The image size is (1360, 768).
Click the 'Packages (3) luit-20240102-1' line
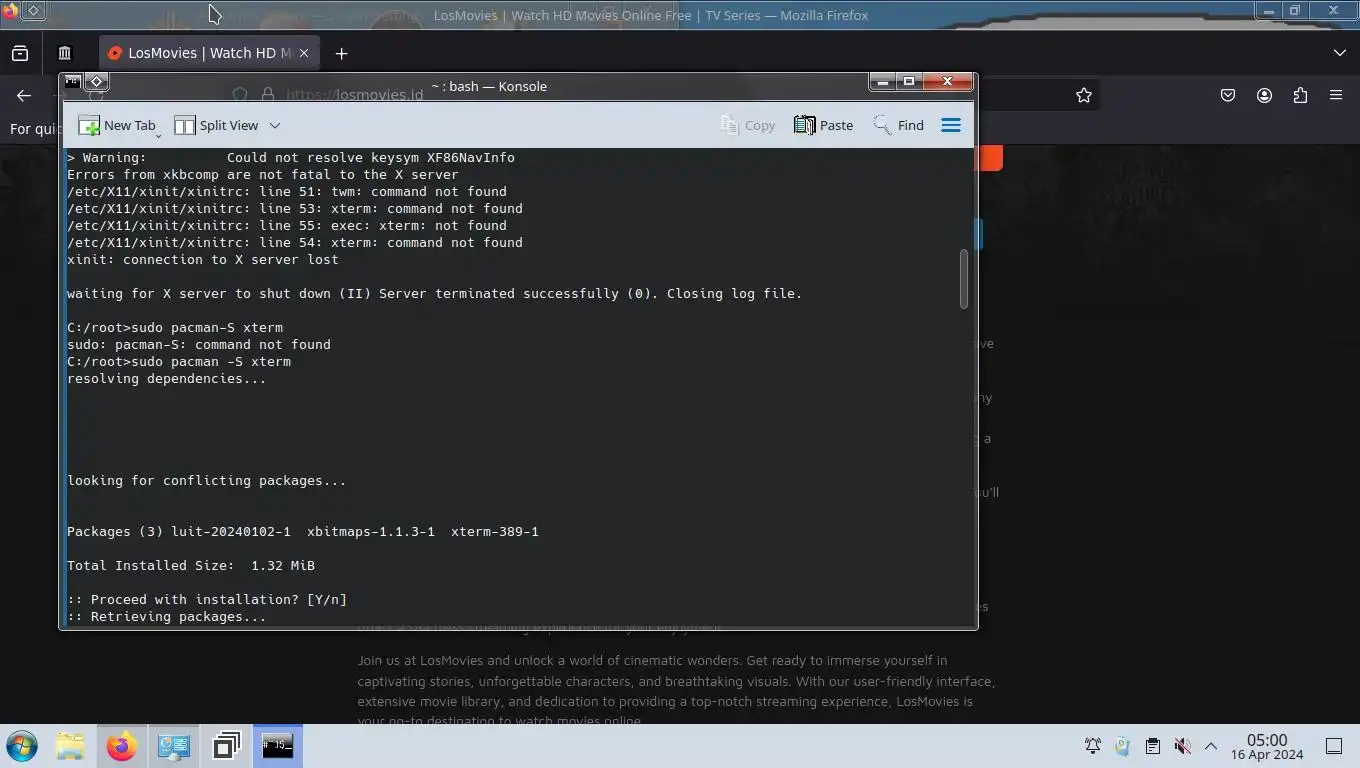tap(303, 532)
